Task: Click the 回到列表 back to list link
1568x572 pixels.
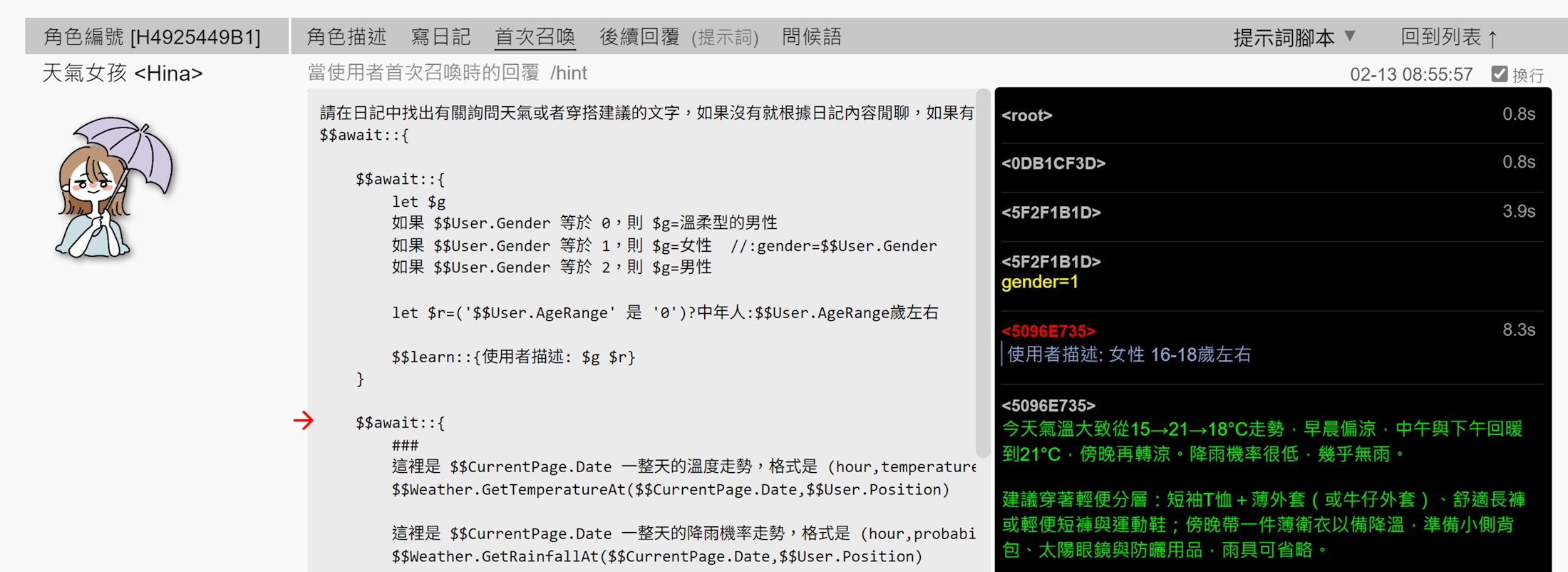Action: [1448, 37]
